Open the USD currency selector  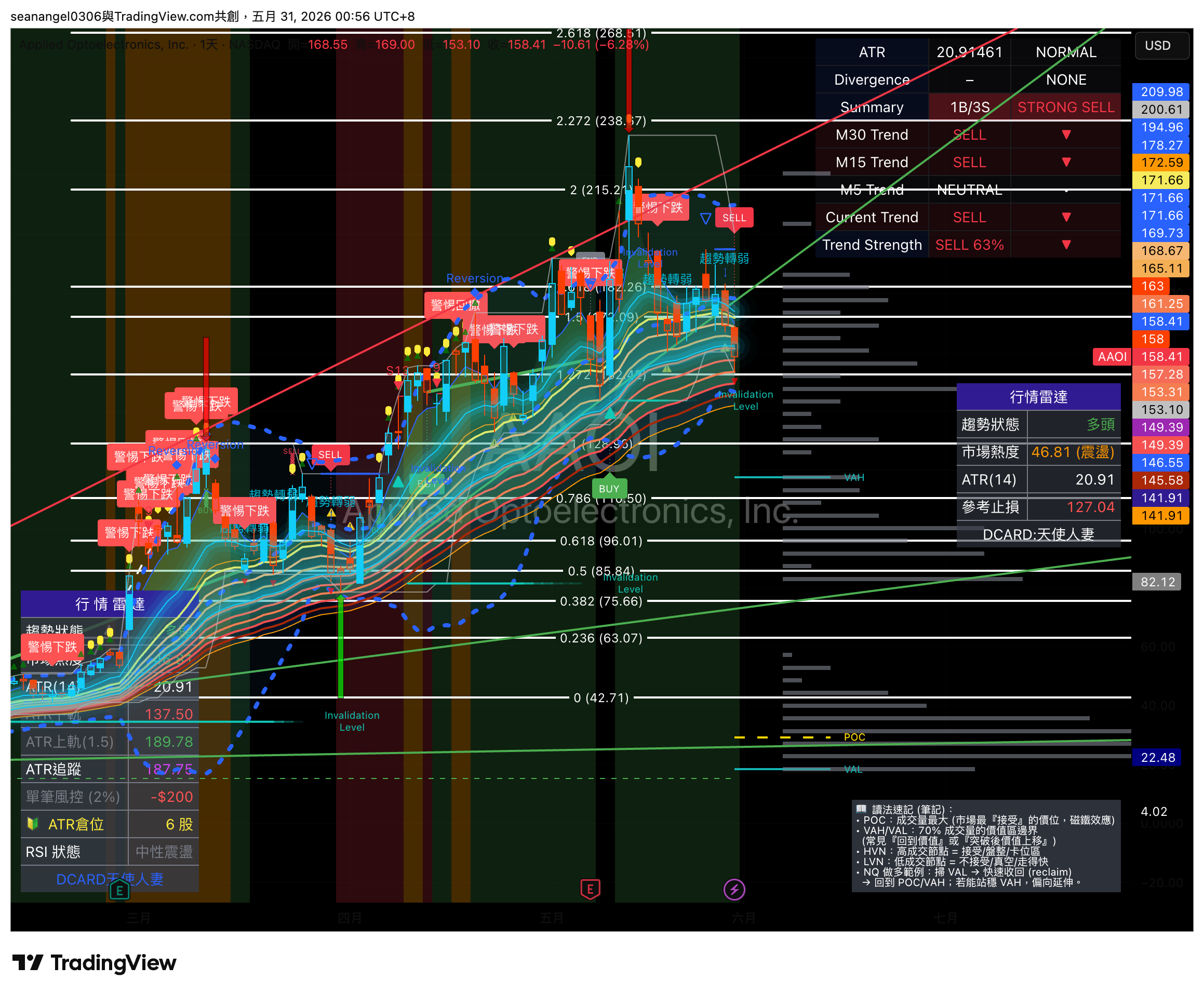point(1161,45)
